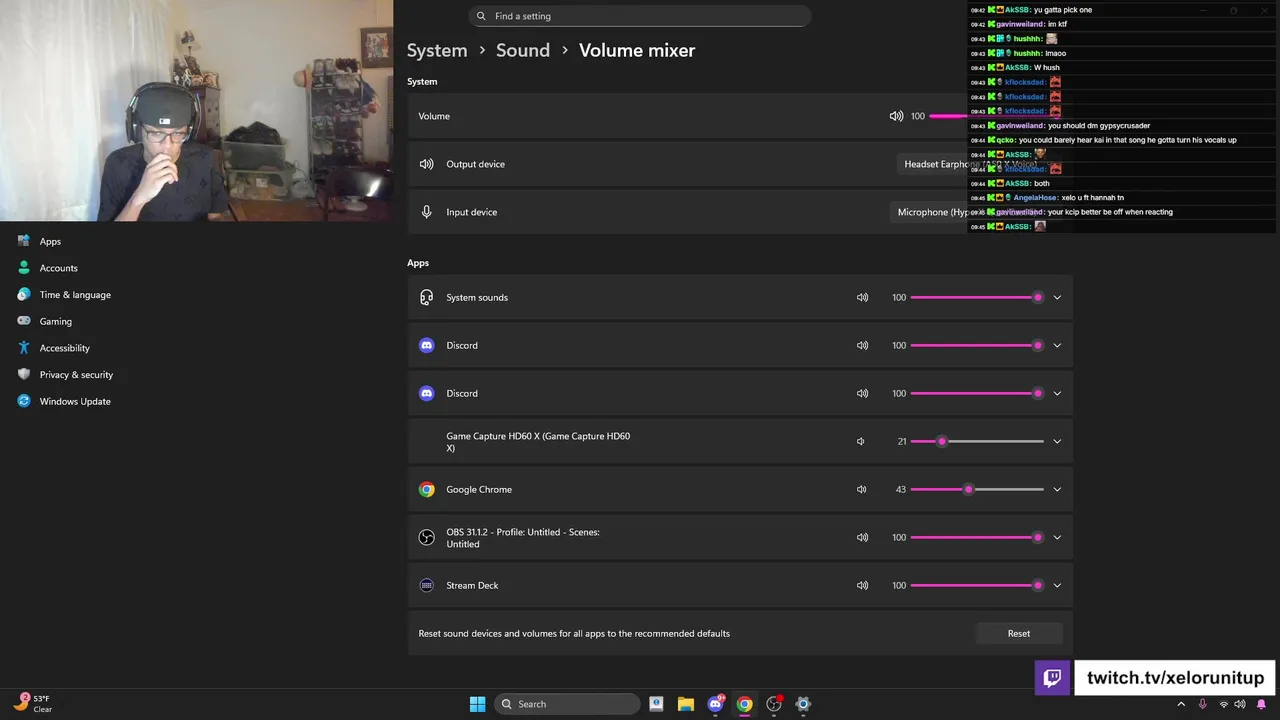Click the Output device speaker icon

[x=427, y=164]
